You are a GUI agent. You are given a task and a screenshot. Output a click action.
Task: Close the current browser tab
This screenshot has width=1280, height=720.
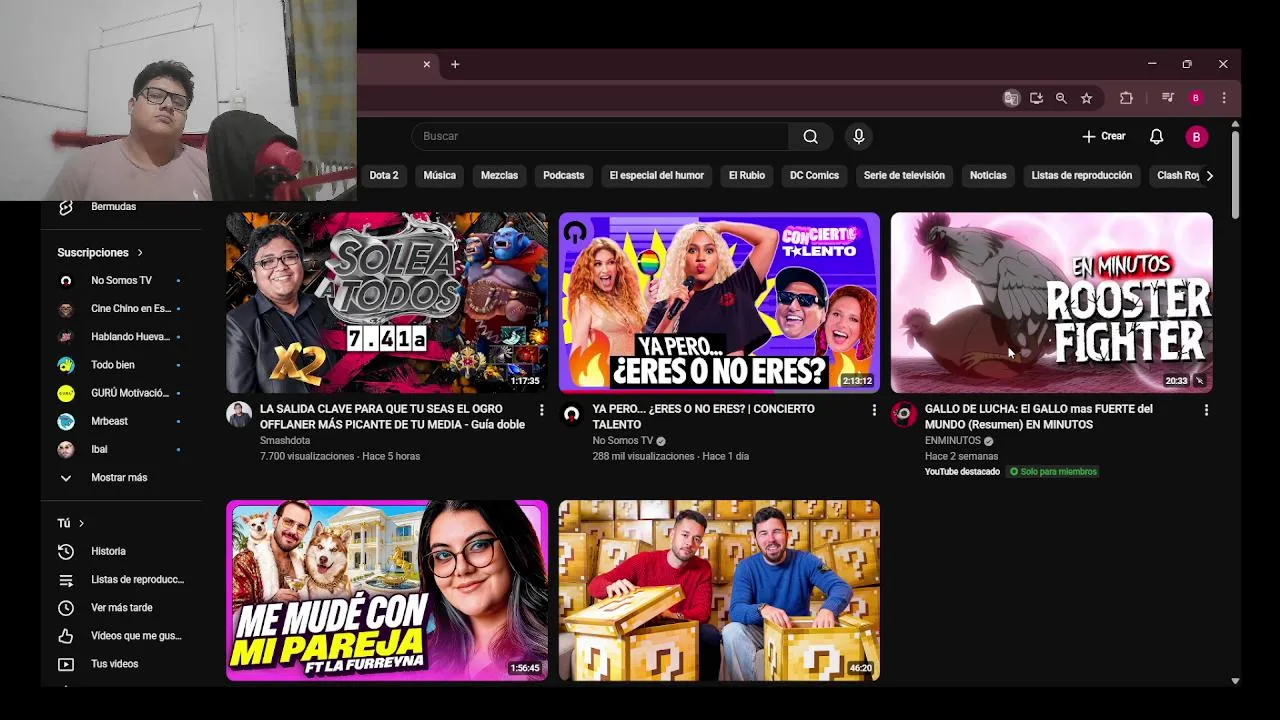click(x=426, y=64)
